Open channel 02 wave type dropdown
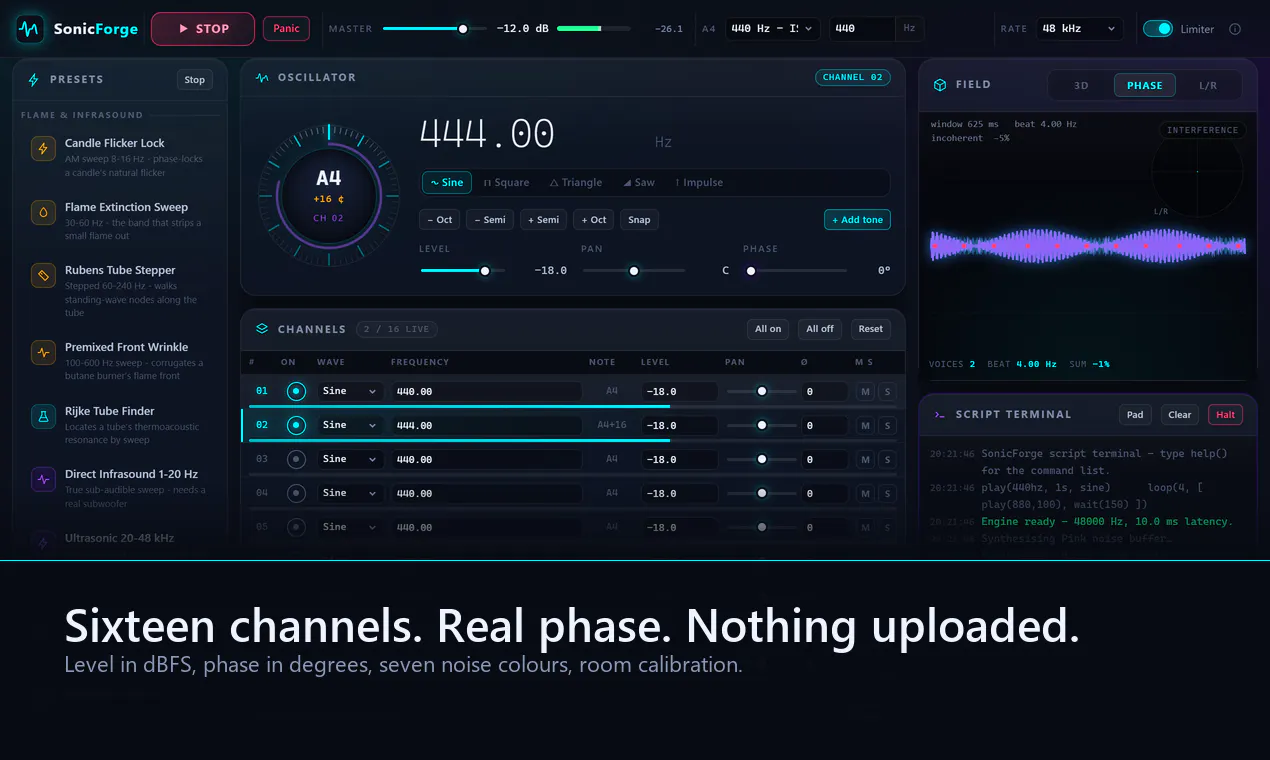This screenshot has height=760, width=1270. click(350, 425)
